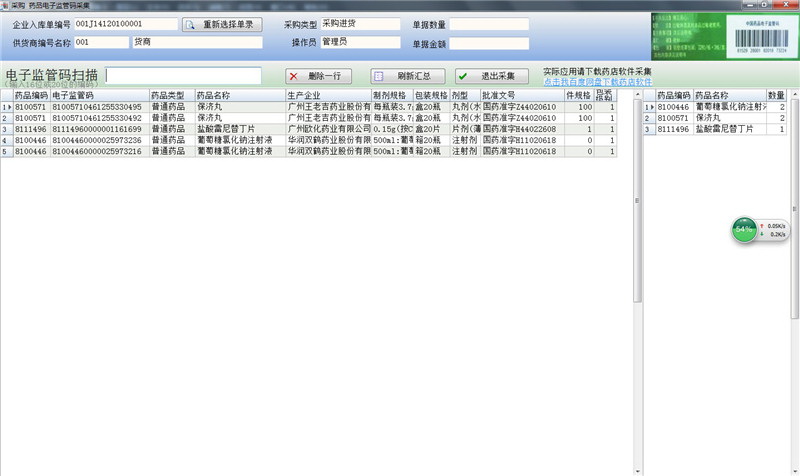Click the green 54% network speed widget

pyautogui.click(x=744, y=229)
